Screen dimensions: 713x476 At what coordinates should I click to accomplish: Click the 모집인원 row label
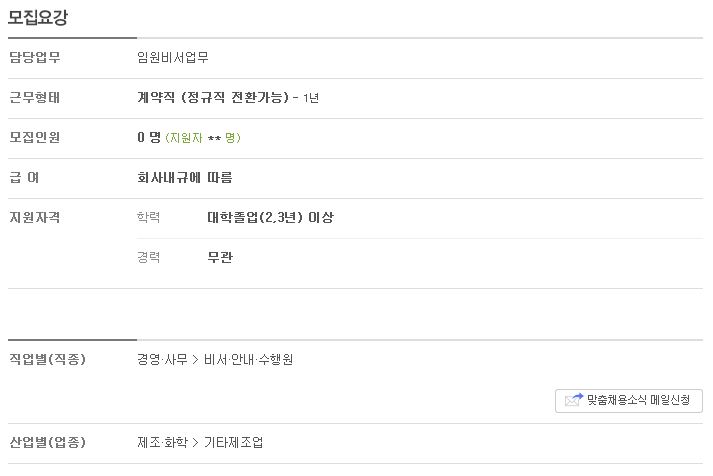pos(35,137)
